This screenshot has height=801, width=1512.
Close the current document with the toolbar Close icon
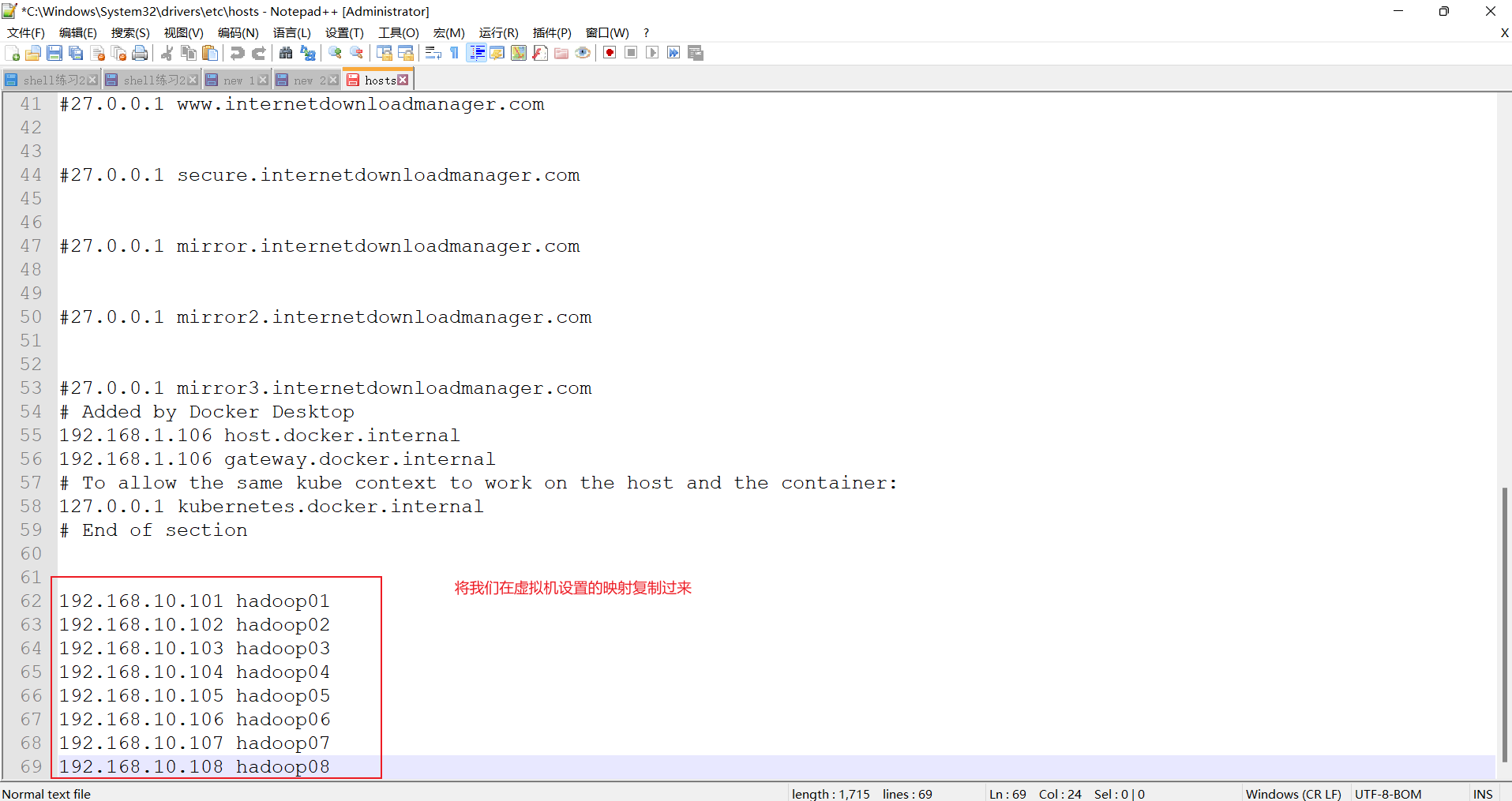97,53
